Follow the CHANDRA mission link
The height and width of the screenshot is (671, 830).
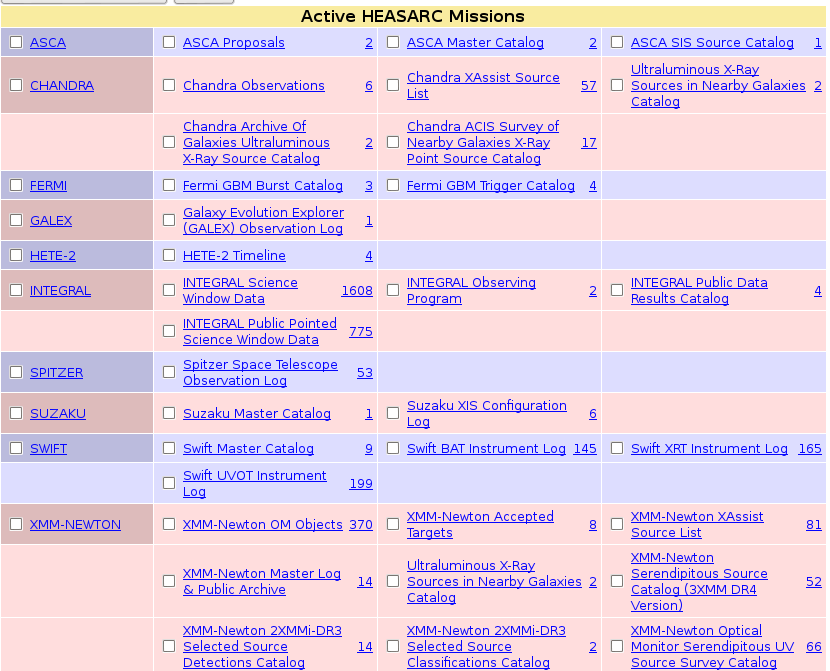pyautogui.click(x=62, y=85)
